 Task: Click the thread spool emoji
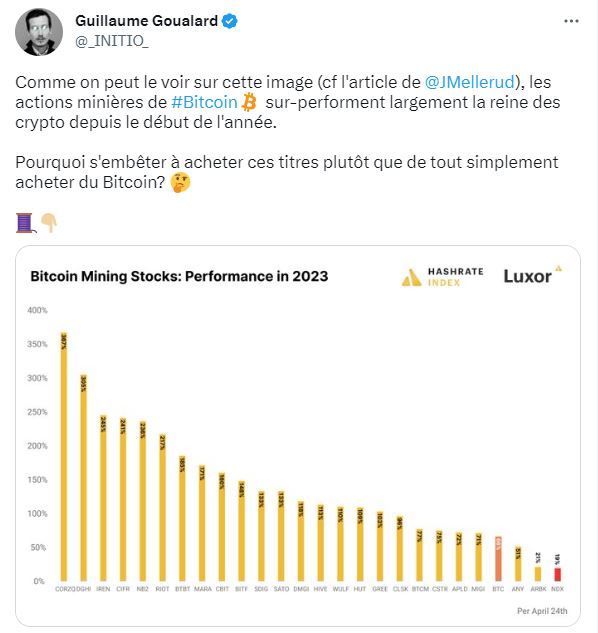click(x=25, y=223)
